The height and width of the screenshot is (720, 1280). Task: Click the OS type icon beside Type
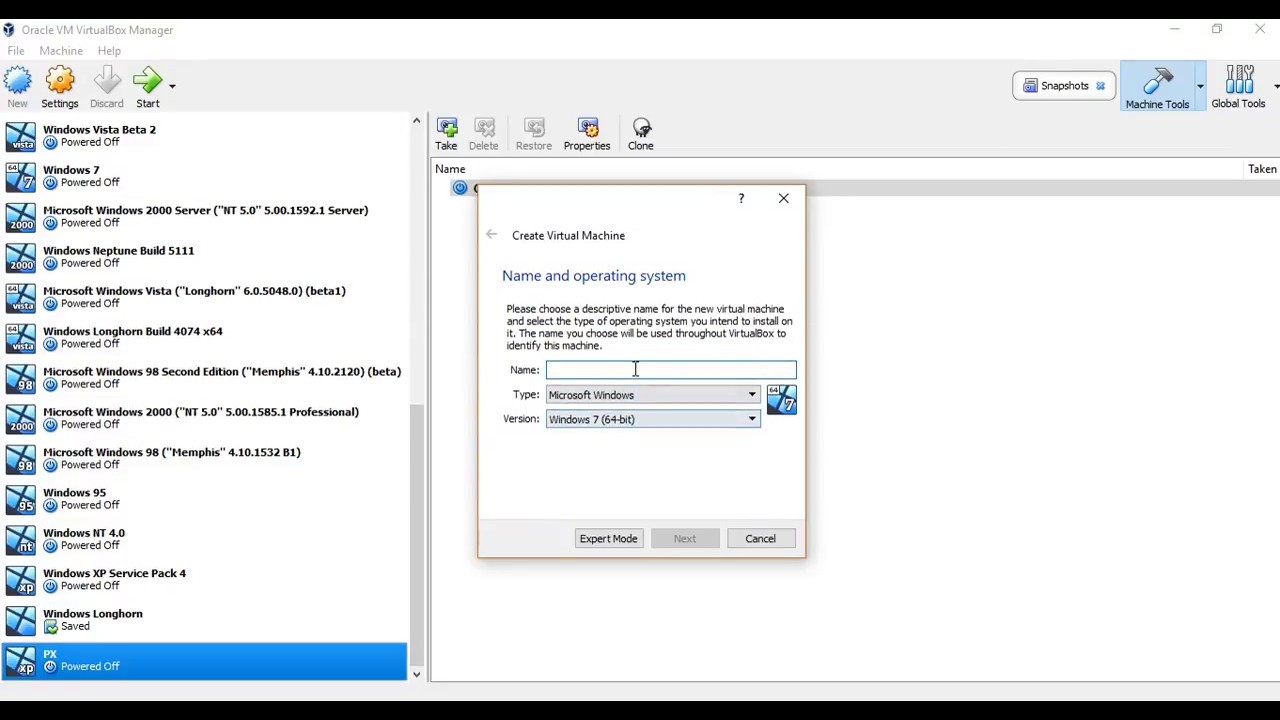tap(781, 400)
